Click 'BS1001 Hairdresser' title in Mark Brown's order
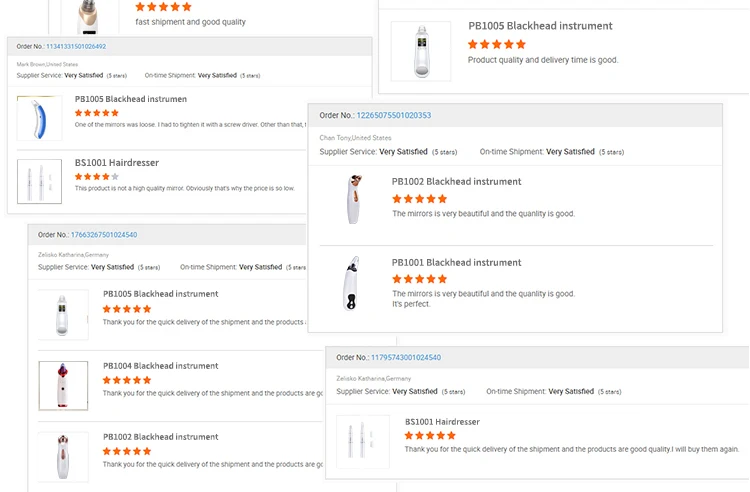 [x=116, y=163]
